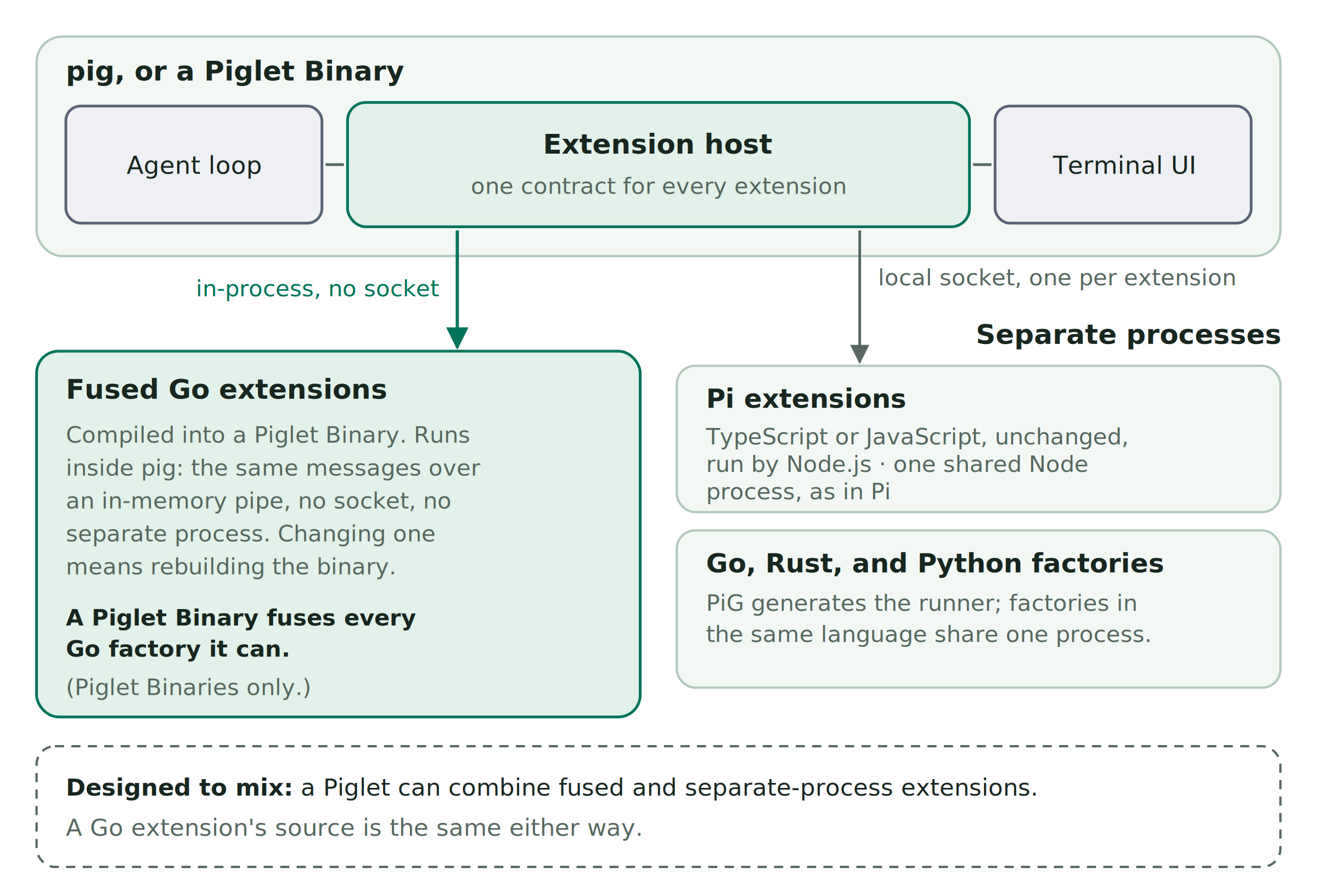
Task: Click 'process, as in Pi' line
Action: point(798,492)
